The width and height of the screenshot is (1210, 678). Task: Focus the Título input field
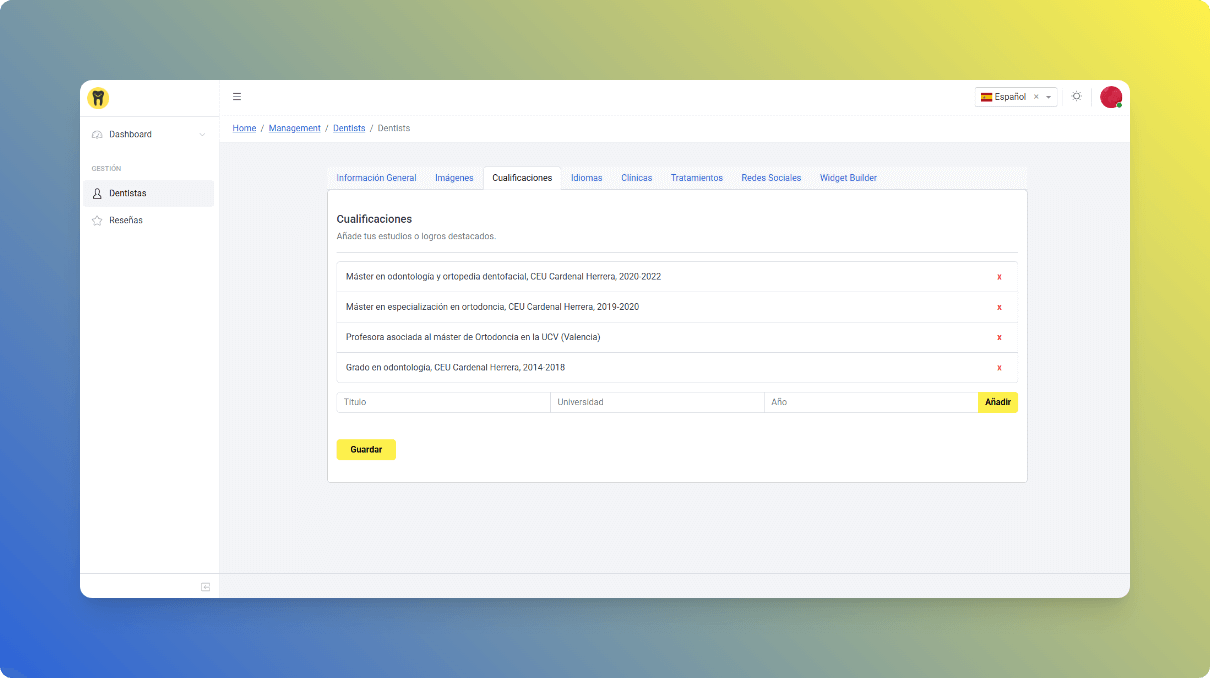coord(443,402)
